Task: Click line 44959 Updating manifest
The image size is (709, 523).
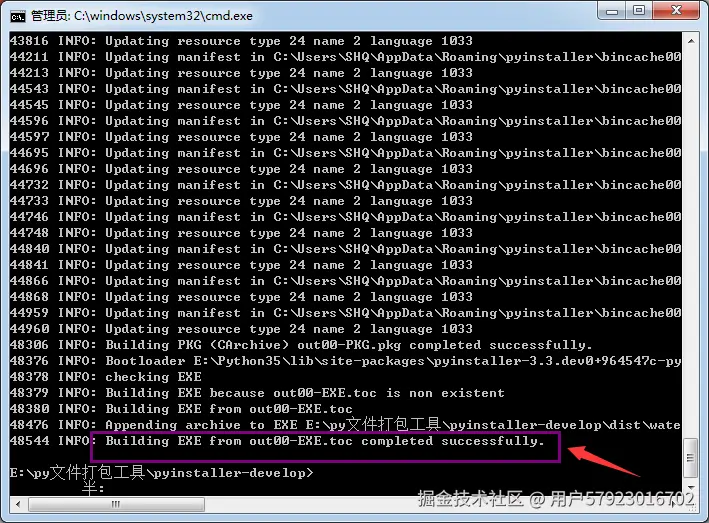Action: pyautogui.click(x=345, y=313)
